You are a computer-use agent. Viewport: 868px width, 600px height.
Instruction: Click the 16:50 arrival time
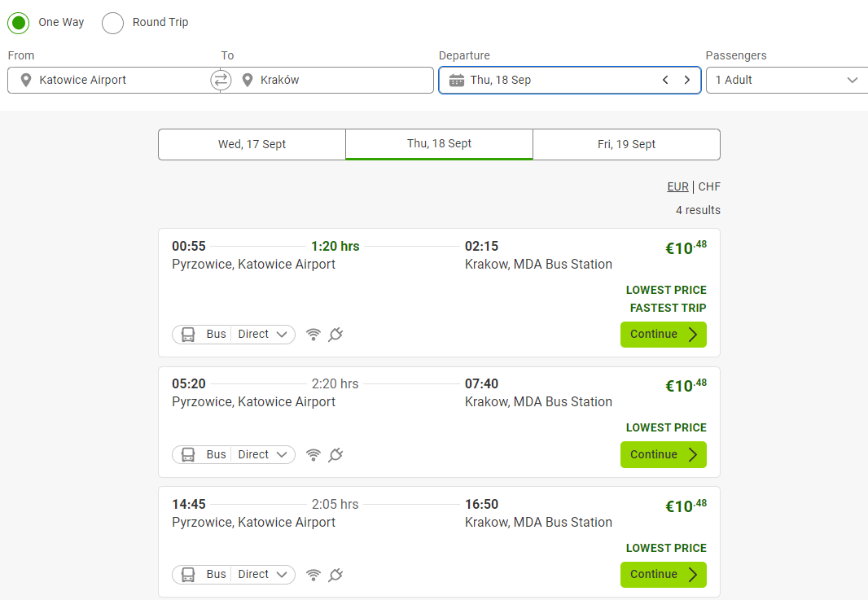(482, 505)
